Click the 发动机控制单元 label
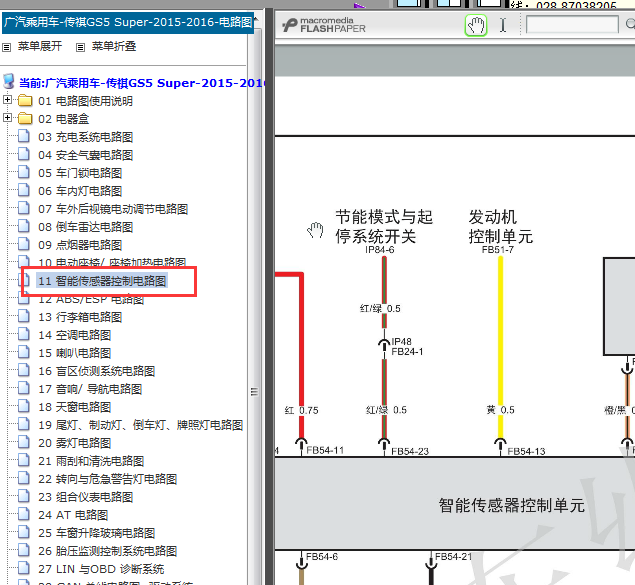Image resolution: width=635 pixels, height=585 pixels. pyautogui.click(x=501, y=227)
